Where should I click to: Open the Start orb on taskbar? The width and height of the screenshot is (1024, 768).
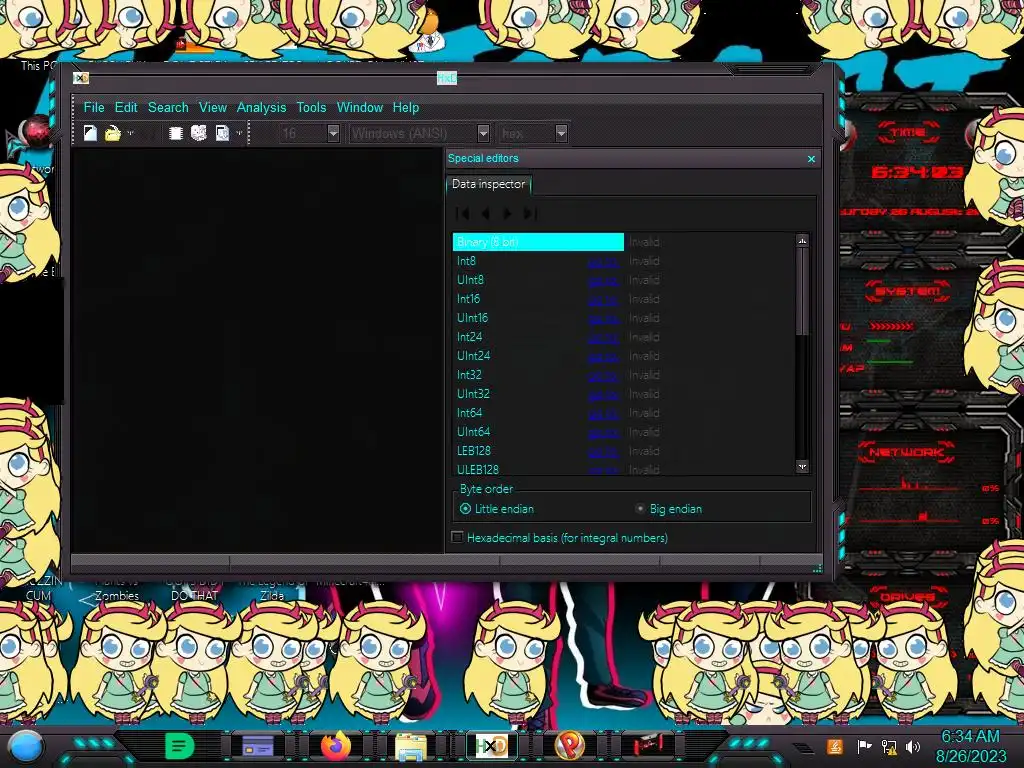[x=26, y=747]
